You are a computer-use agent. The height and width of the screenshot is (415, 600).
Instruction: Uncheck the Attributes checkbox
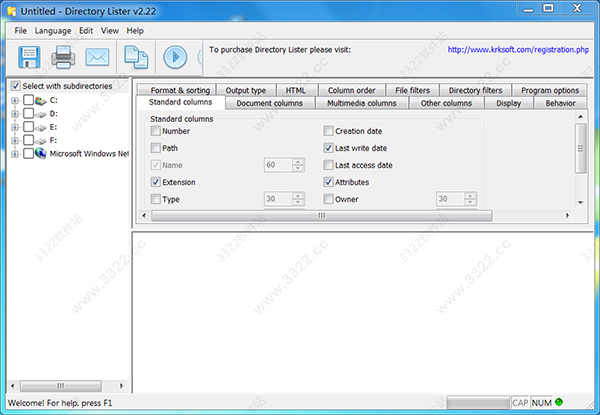[328, 182]
